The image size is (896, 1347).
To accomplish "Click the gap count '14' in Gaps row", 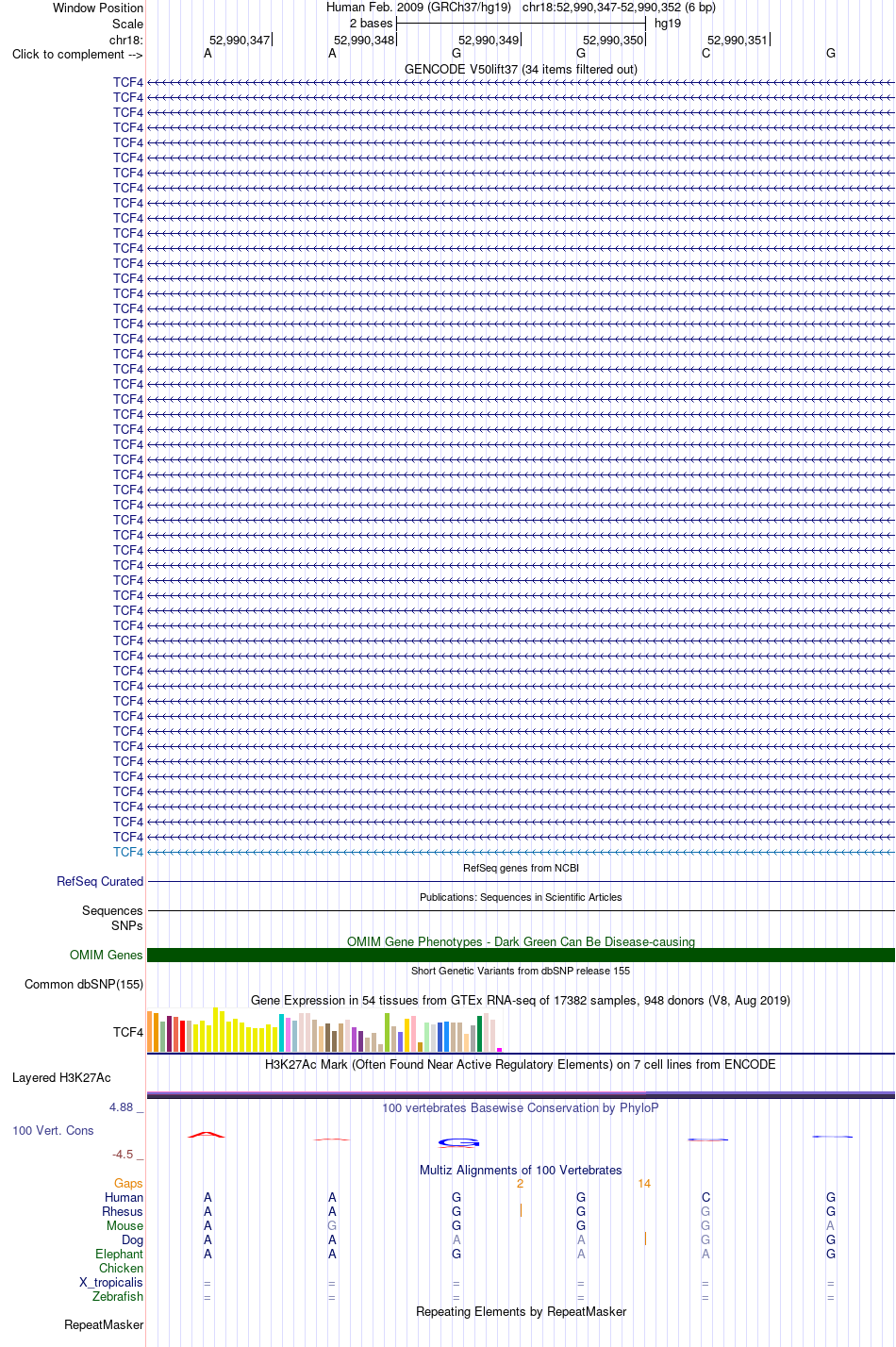I will click(644, 1184).
